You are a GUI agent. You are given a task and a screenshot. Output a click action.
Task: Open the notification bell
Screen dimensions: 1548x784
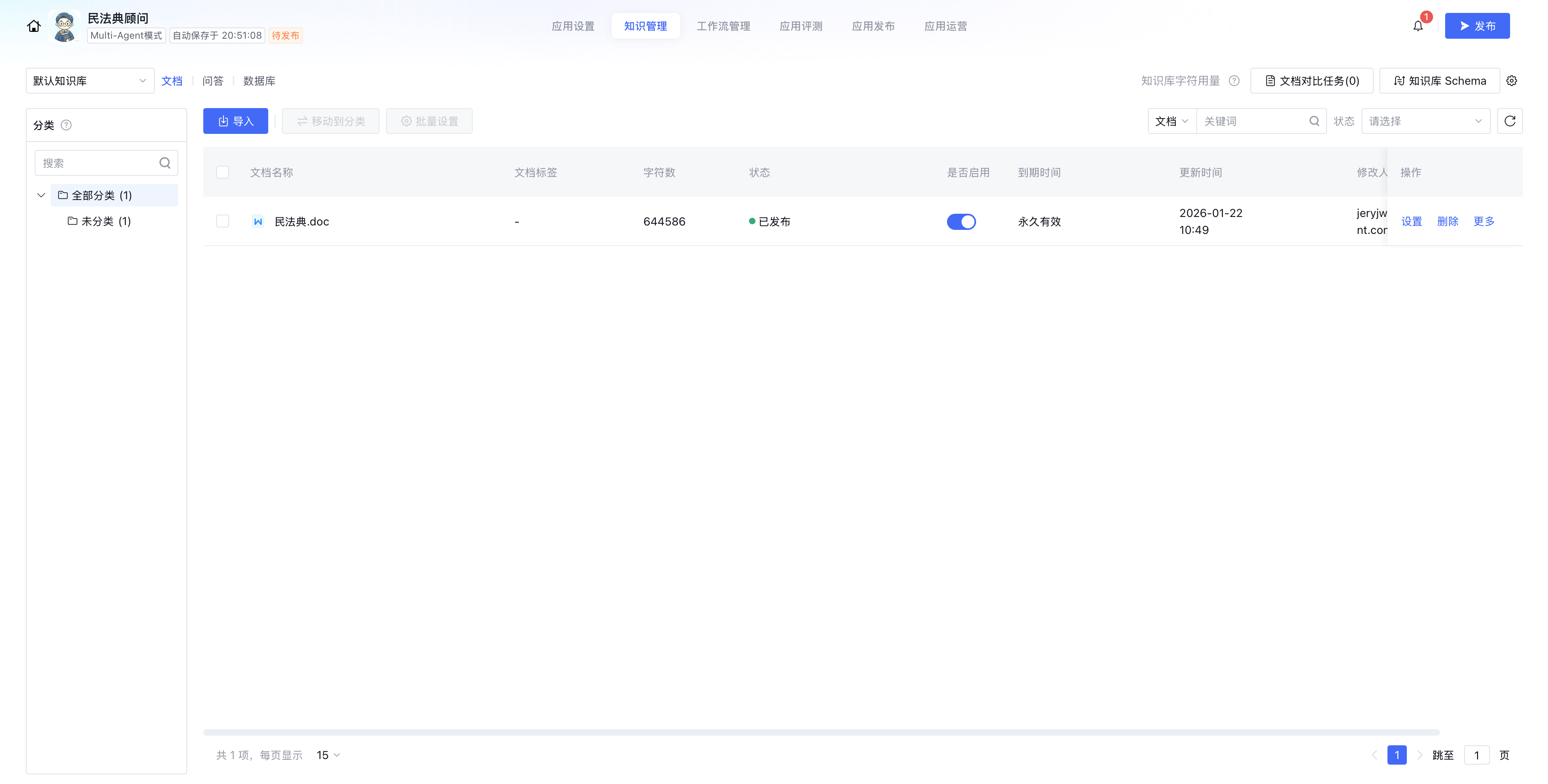pos(1418,27)
